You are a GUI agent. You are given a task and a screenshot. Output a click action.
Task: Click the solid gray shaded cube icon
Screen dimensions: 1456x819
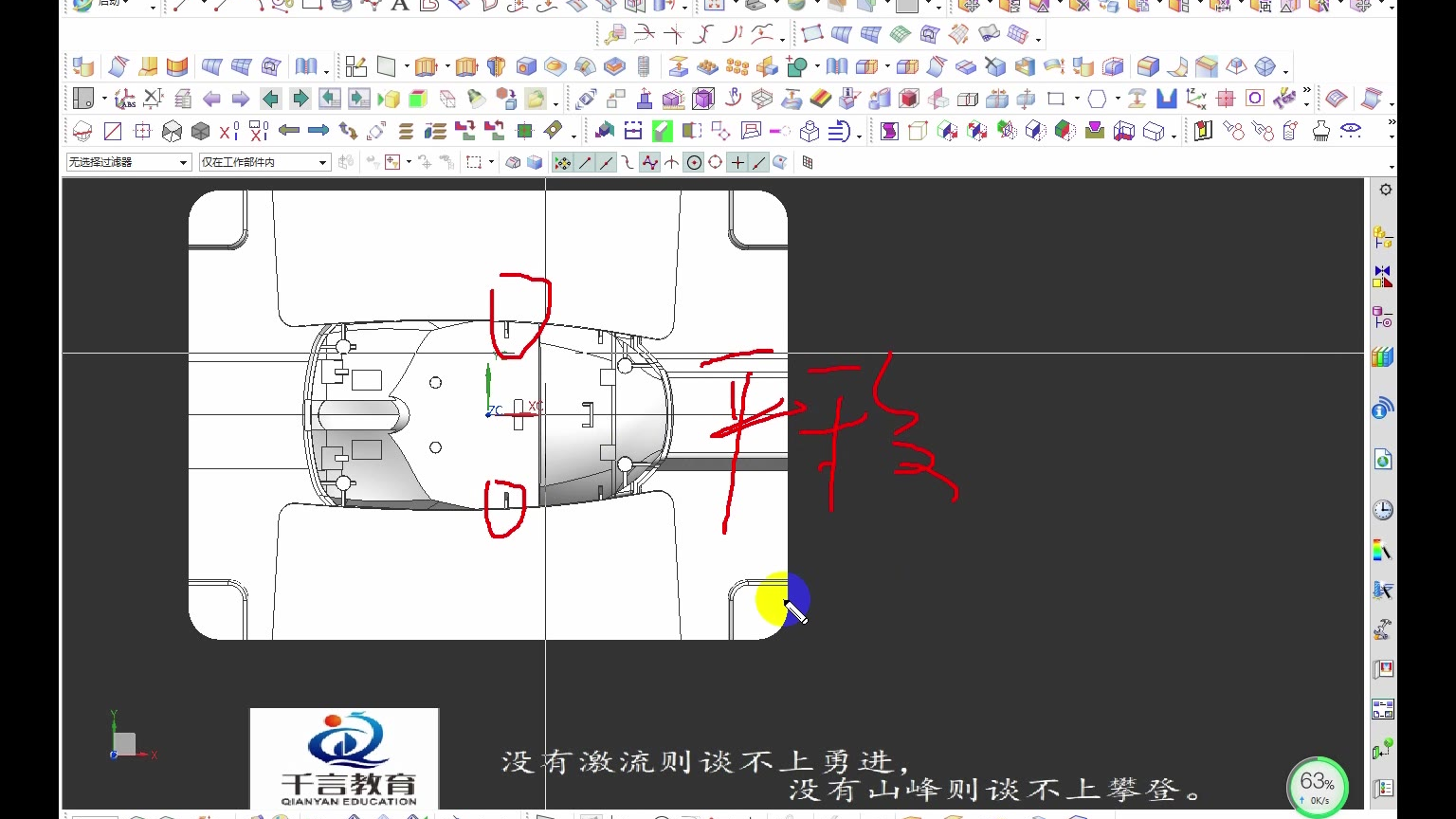click(200, 131)
